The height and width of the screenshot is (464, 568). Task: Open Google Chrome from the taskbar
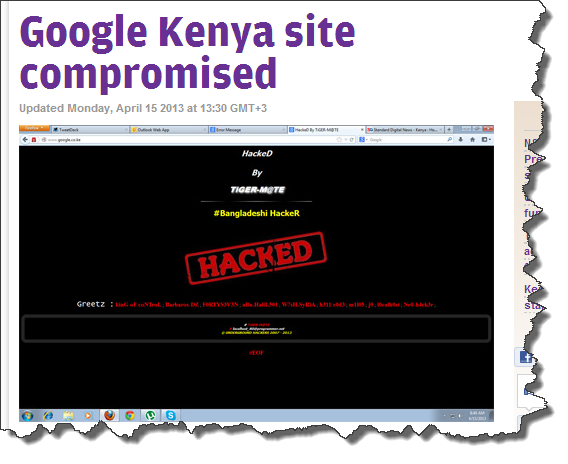pos(130,415)
